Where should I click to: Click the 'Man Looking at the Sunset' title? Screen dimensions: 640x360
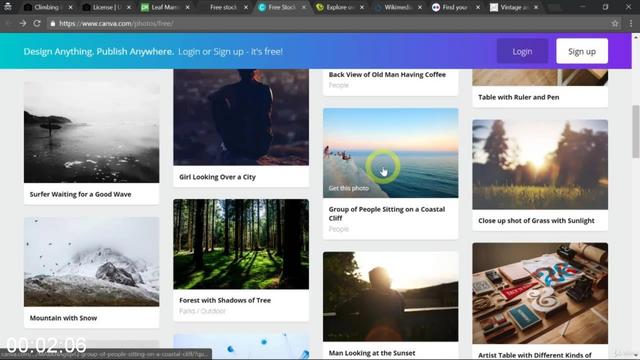click(372, 353)
